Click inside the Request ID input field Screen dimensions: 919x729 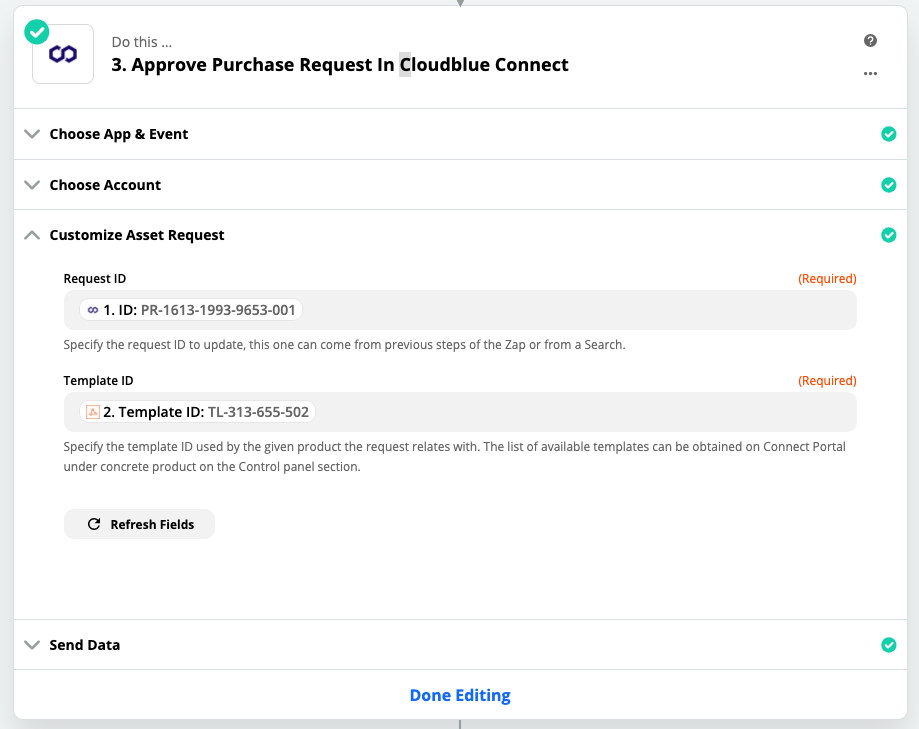[x=460, y=310]
